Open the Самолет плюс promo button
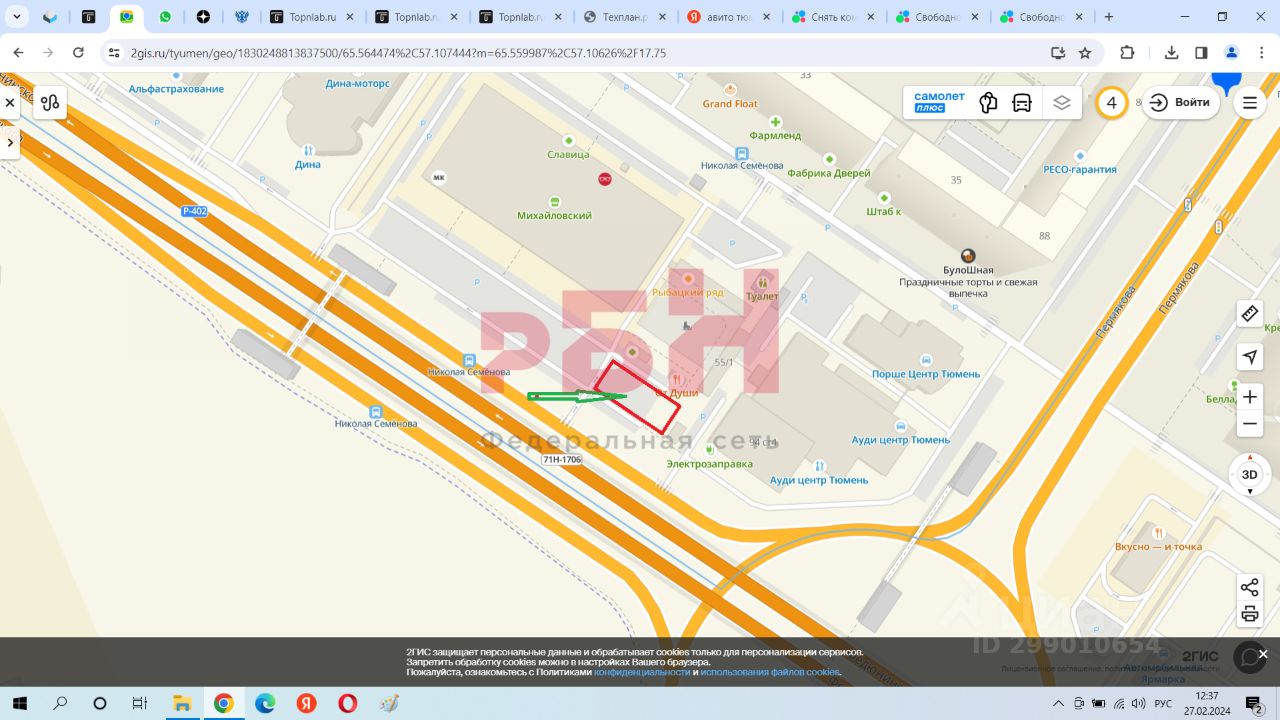This screenshot has width=1280, height=720. pyautogui.click(x=939, y=102)
